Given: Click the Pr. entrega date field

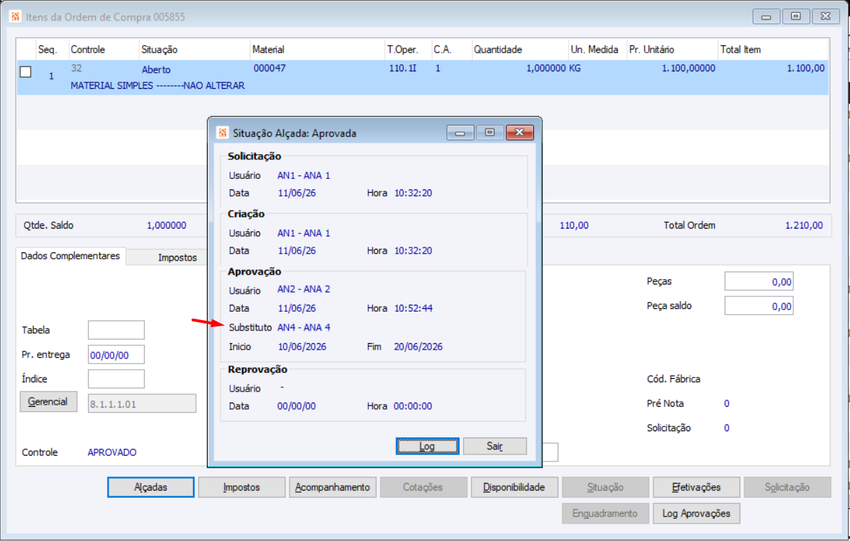Looking at the screenshot, I should [x=116, y=355].
